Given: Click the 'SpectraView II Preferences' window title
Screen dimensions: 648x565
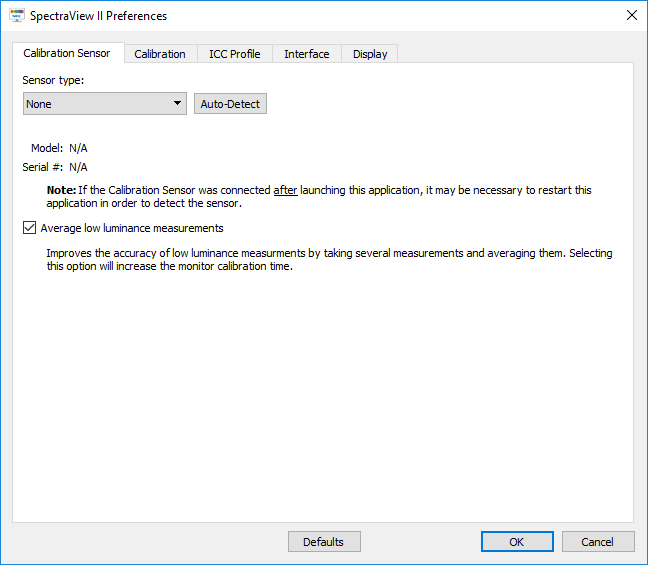Looking at the screenshot, I should [98, 16].
